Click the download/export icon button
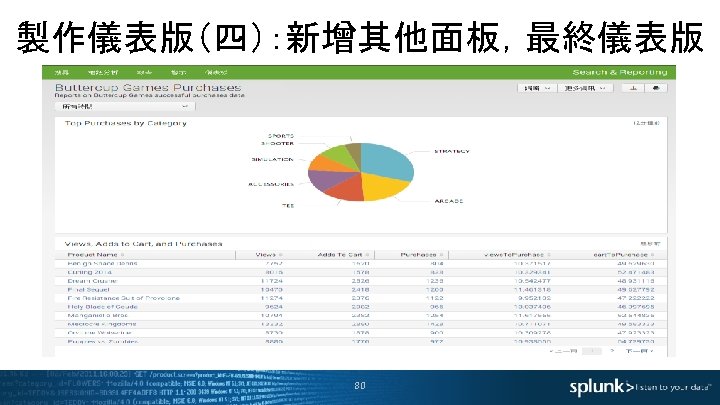This screenshot has height=405, width=720. (633, 88)
